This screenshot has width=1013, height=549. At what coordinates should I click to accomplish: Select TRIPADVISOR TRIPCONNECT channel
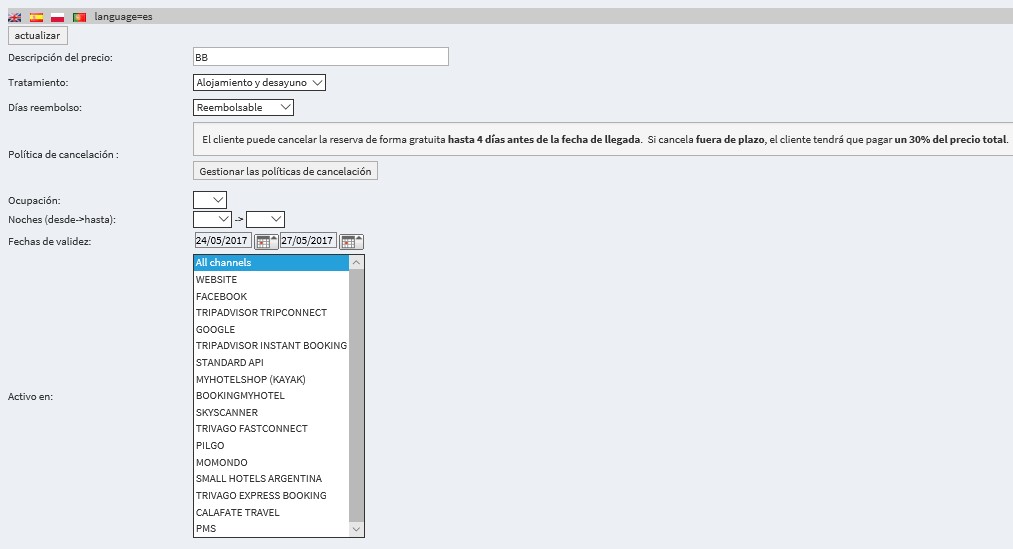point(271,313)
